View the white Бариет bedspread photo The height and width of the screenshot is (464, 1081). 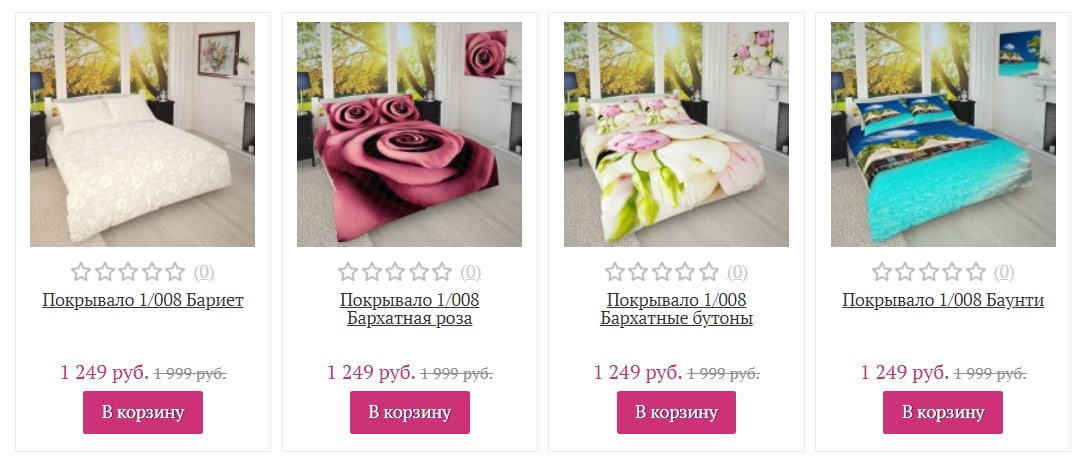pos(142,134)
